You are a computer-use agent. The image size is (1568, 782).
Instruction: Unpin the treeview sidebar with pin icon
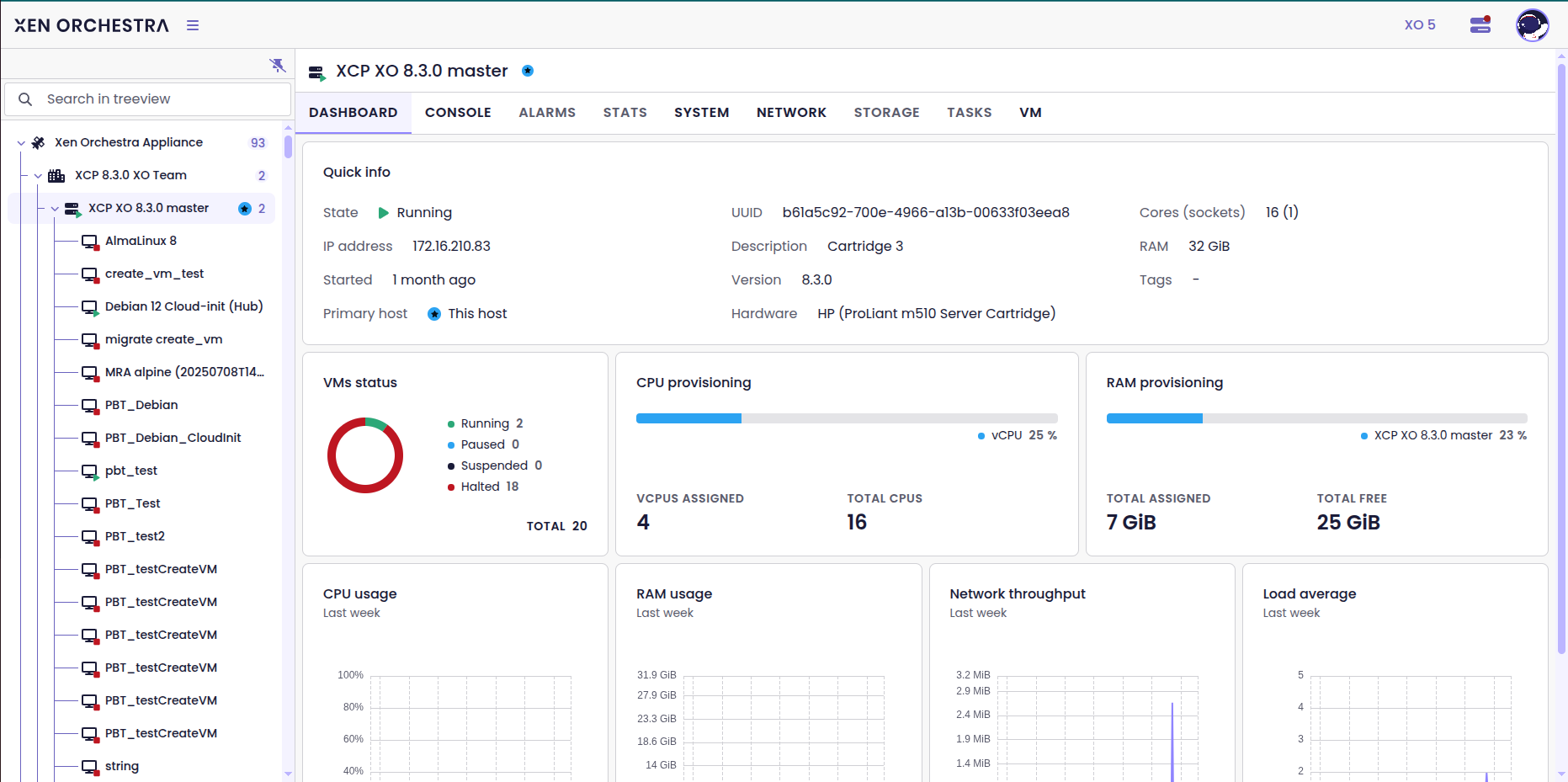[277, 65]
